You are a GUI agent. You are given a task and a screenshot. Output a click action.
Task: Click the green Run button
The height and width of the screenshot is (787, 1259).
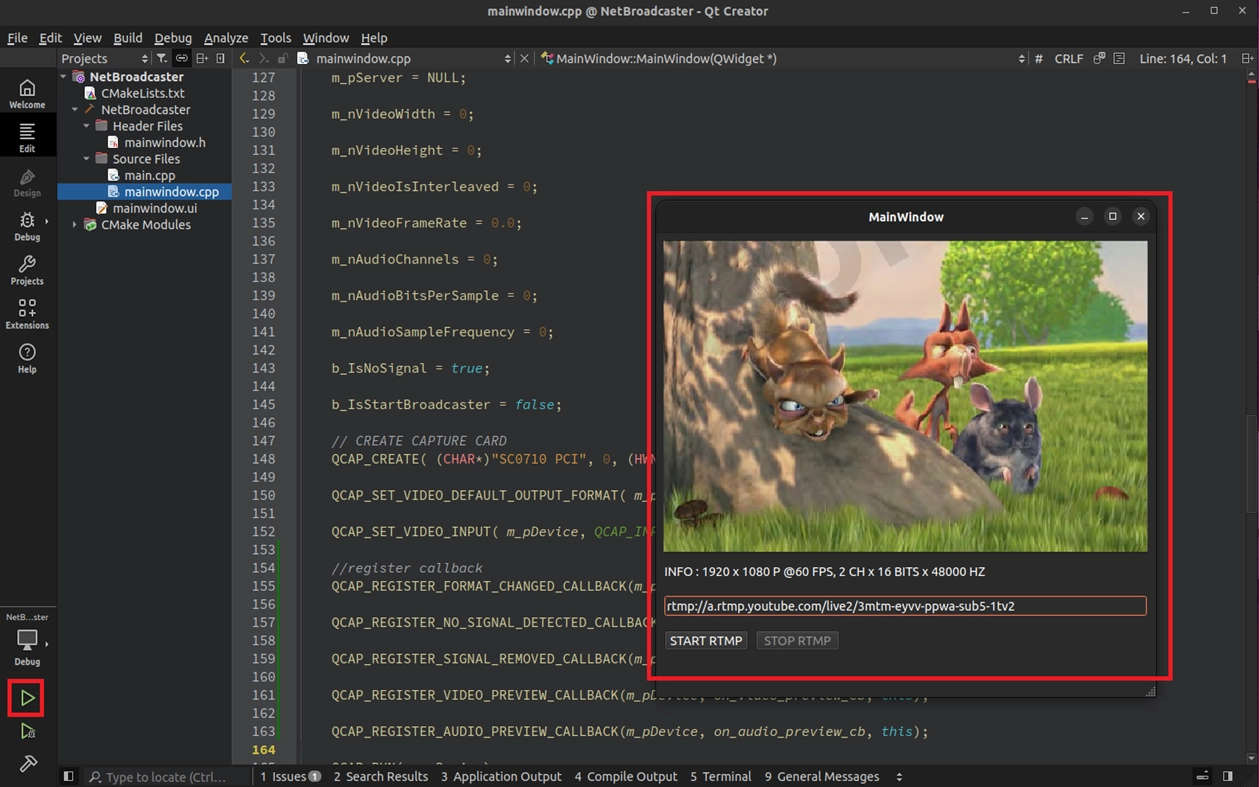pyautogui.click(x=27, y=698)
